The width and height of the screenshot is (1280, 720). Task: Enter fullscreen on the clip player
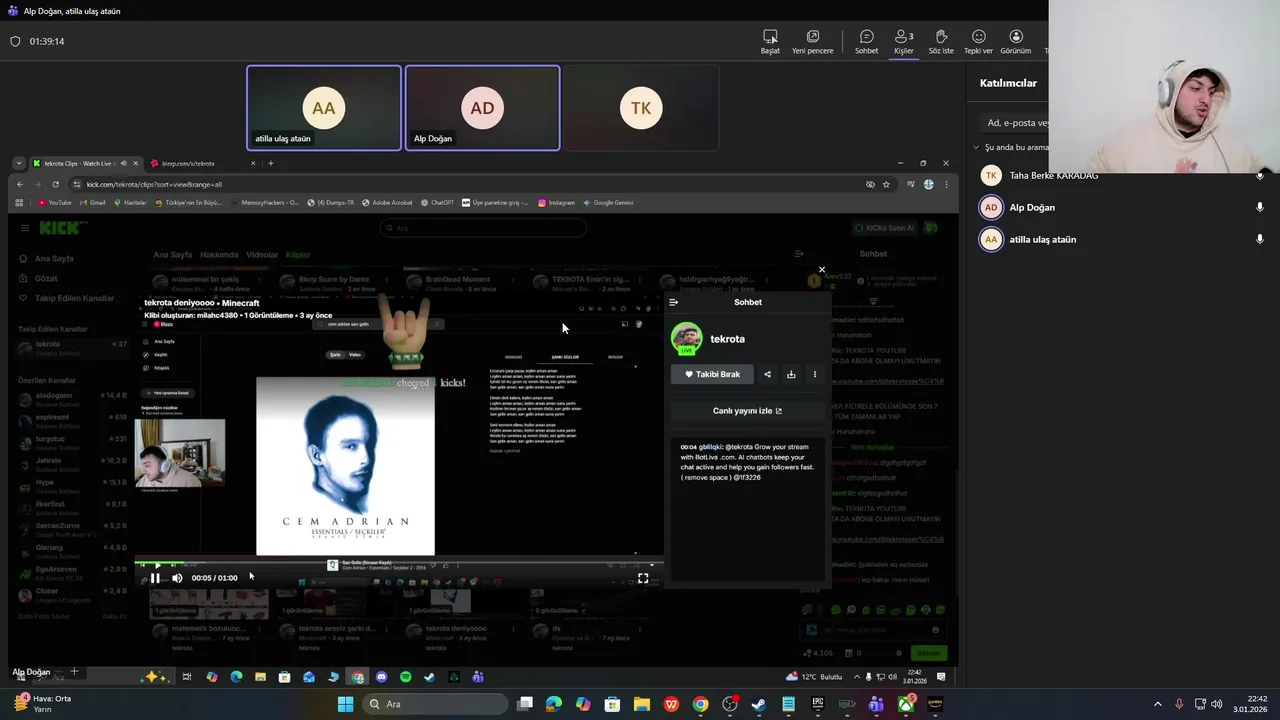643,578
